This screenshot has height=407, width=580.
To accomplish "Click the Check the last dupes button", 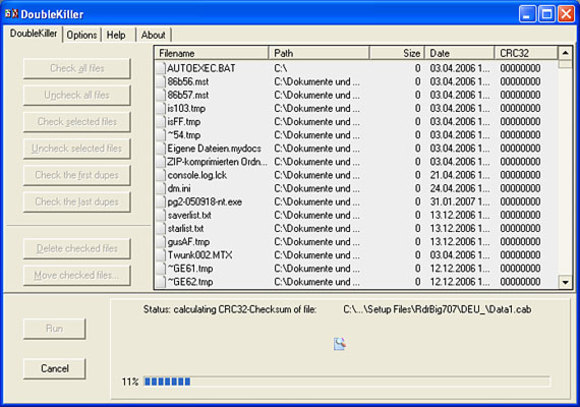I will 77,202.
